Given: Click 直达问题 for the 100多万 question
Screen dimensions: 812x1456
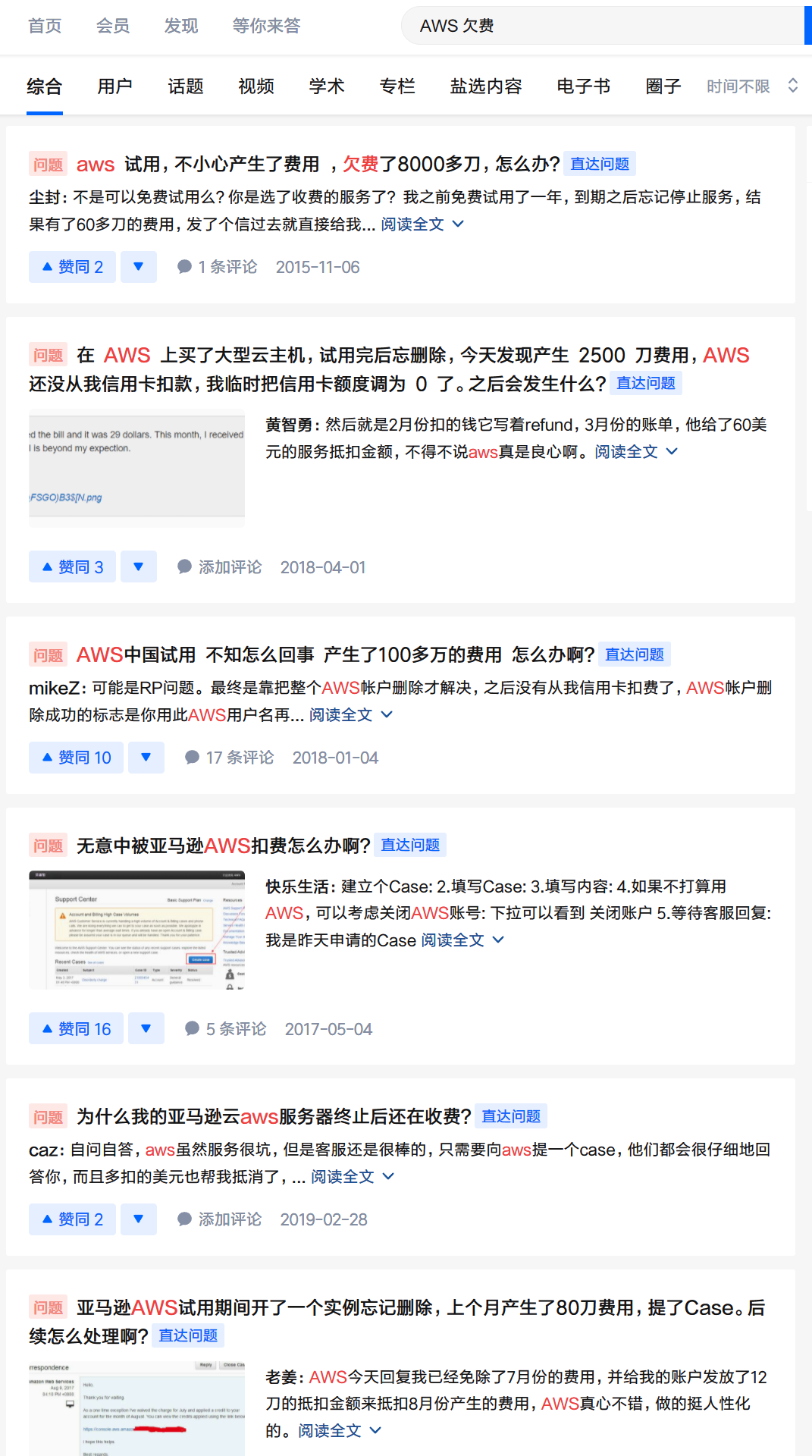Looking at the screenshot, I should pyautogui.click(x=635, y=654).
